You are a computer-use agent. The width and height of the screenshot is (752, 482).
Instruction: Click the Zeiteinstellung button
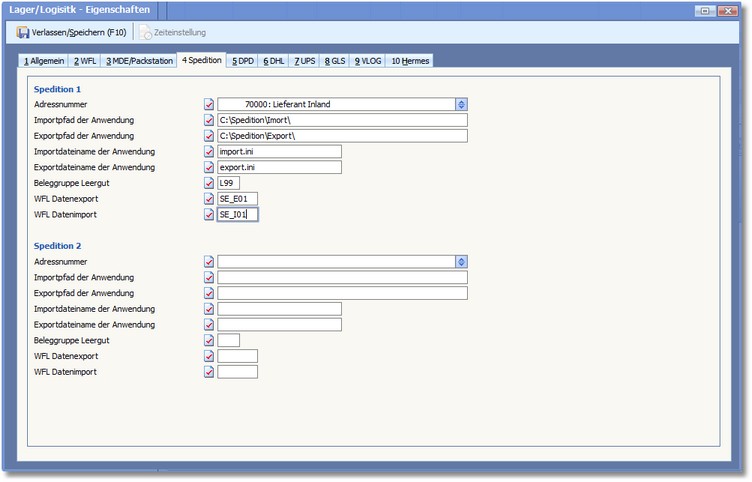click(x=170, y=33)
